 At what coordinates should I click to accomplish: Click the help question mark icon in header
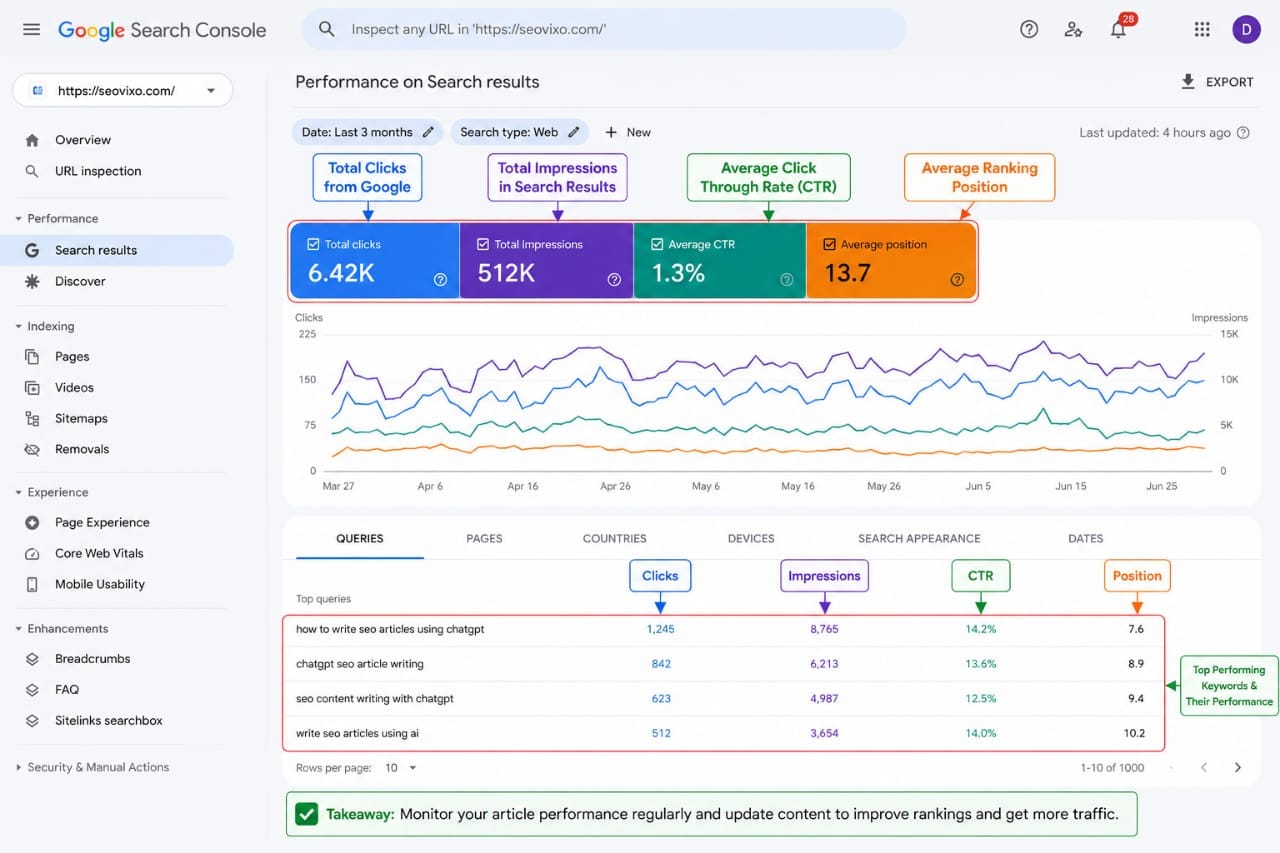[x=1029, y=30]
